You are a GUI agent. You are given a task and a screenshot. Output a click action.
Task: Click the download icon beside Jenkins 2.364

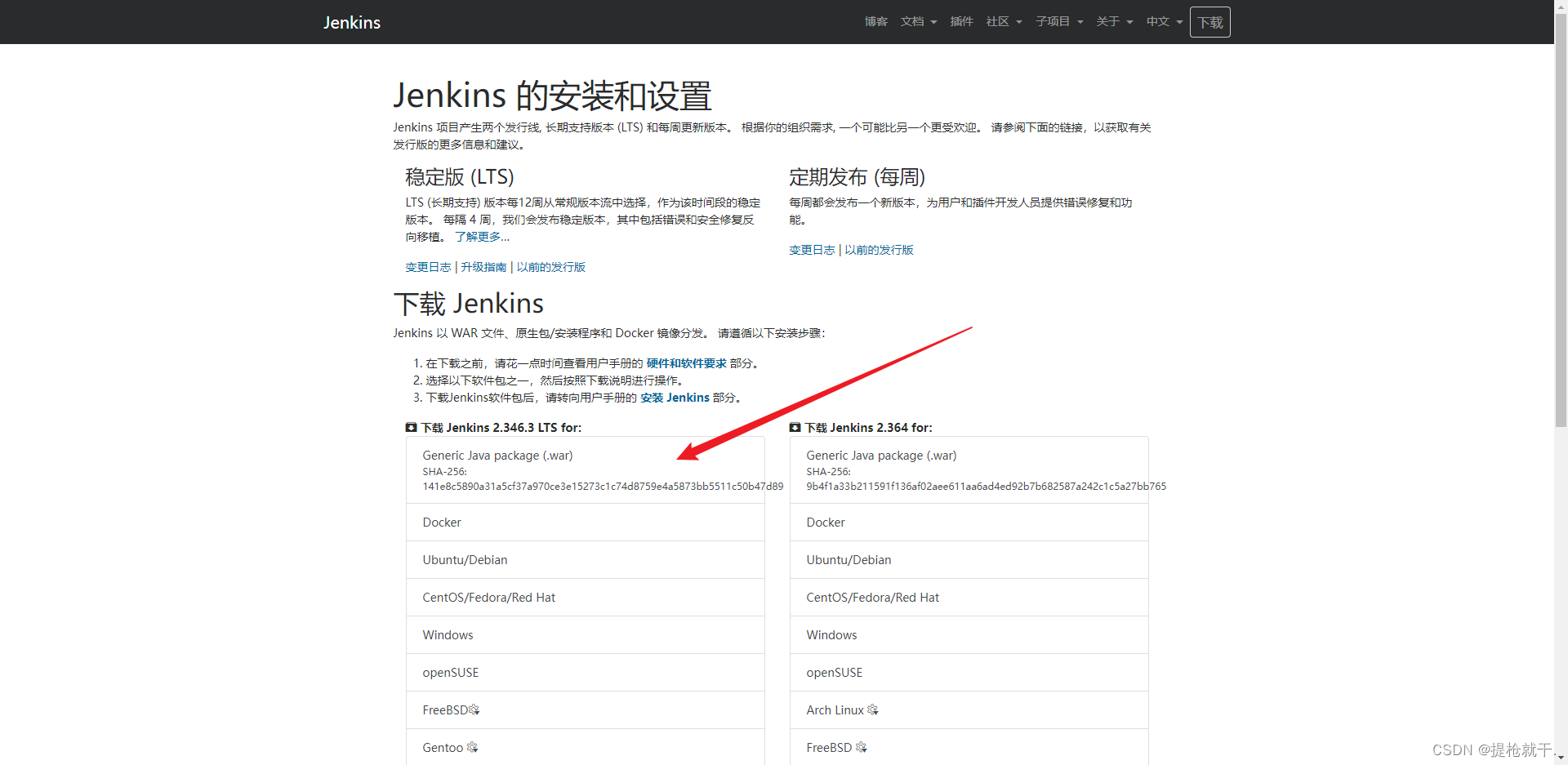pos(795,427)
